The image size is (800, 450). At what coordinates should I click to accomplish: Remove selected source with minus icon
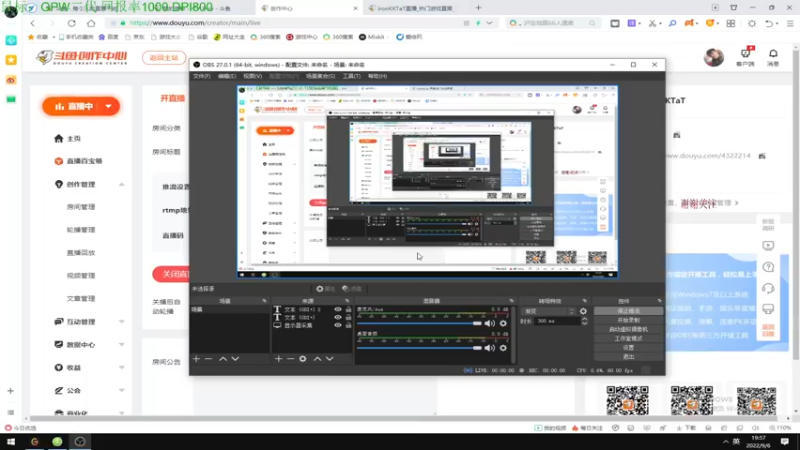click(x=290, y=359)
